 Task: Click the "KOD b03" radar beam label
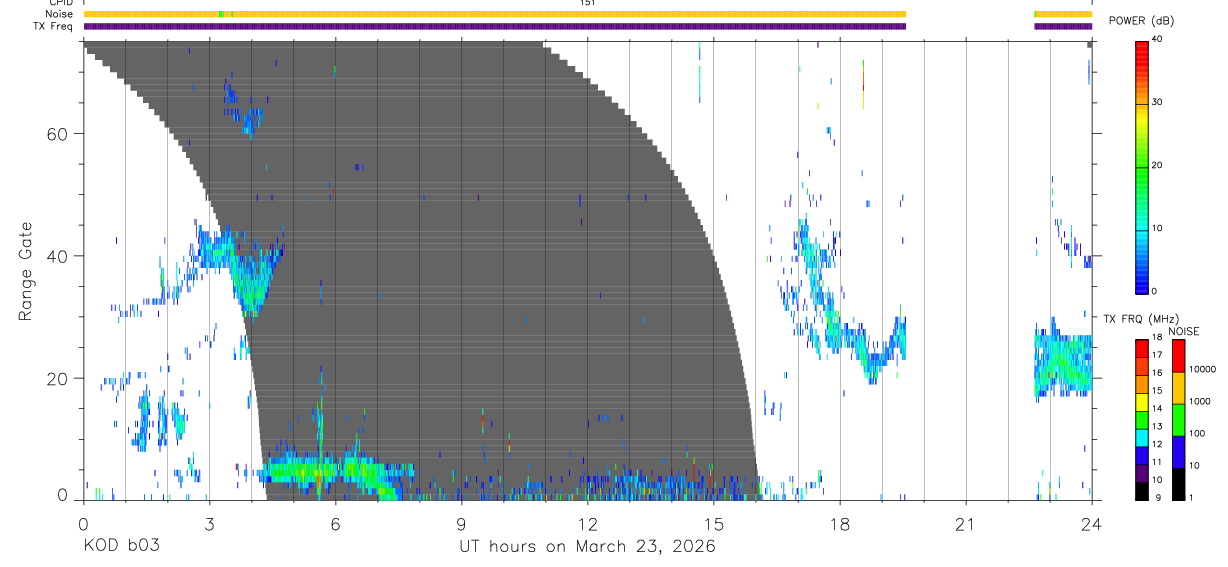pos(121,547)
